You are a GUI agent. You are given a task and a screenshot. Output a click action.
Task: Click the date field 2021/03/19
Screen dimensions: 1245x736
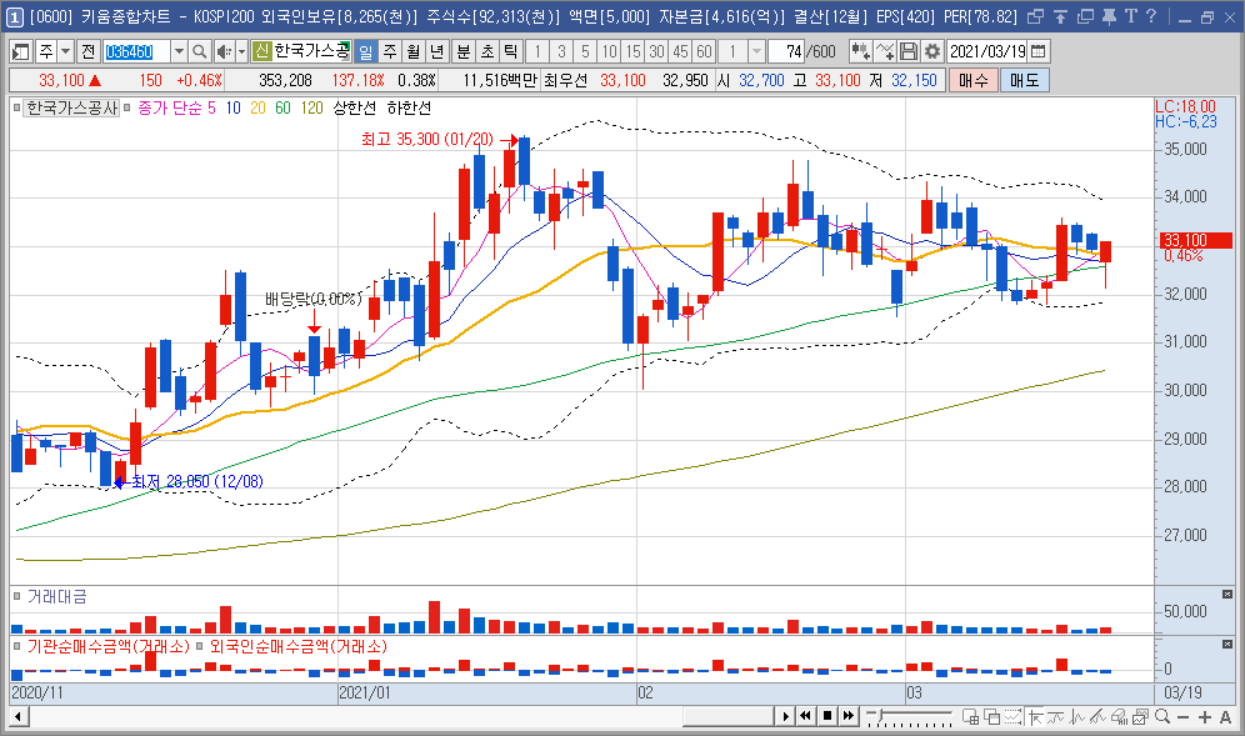click(987, 52)
